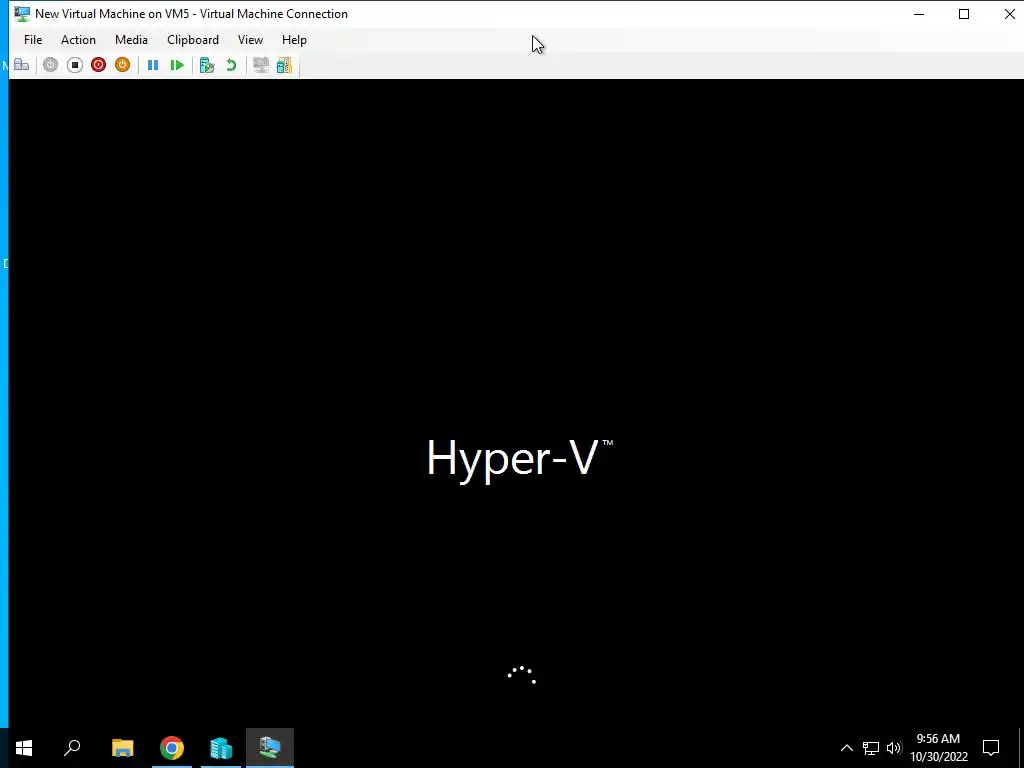Screen dimensions: 1024x768
Task: Minimize the Virtual Machine Connection window
Action: pos(919,14)
